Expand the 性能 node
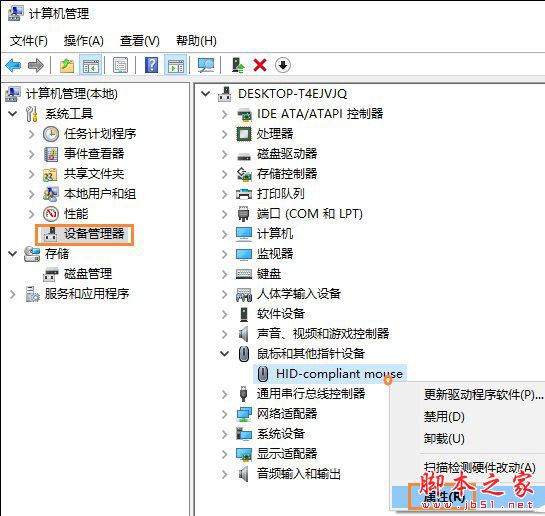This screenshot has width=545, height=516. (32, 214)
